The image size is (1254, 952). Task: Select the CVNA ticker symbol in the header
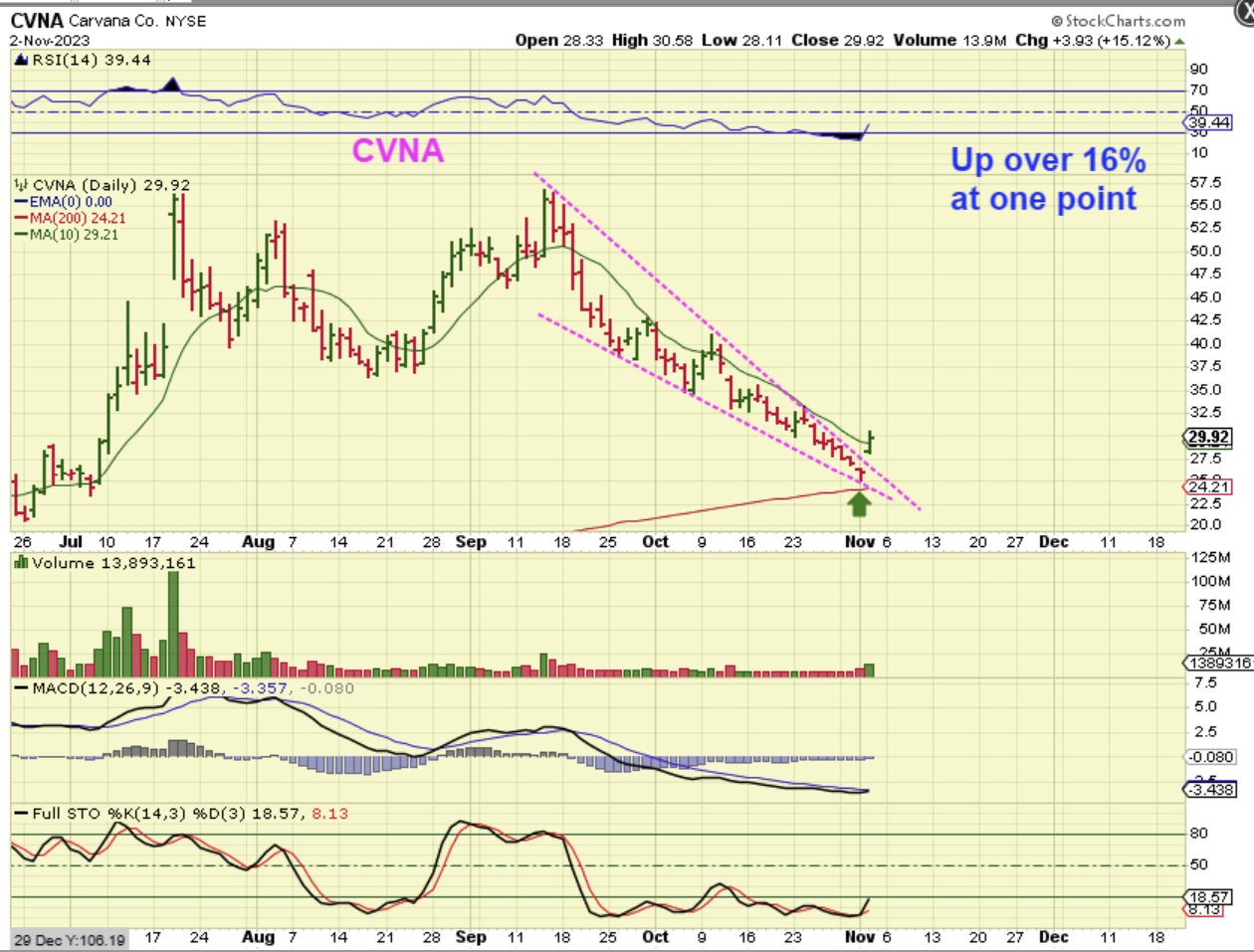point(37,21)
